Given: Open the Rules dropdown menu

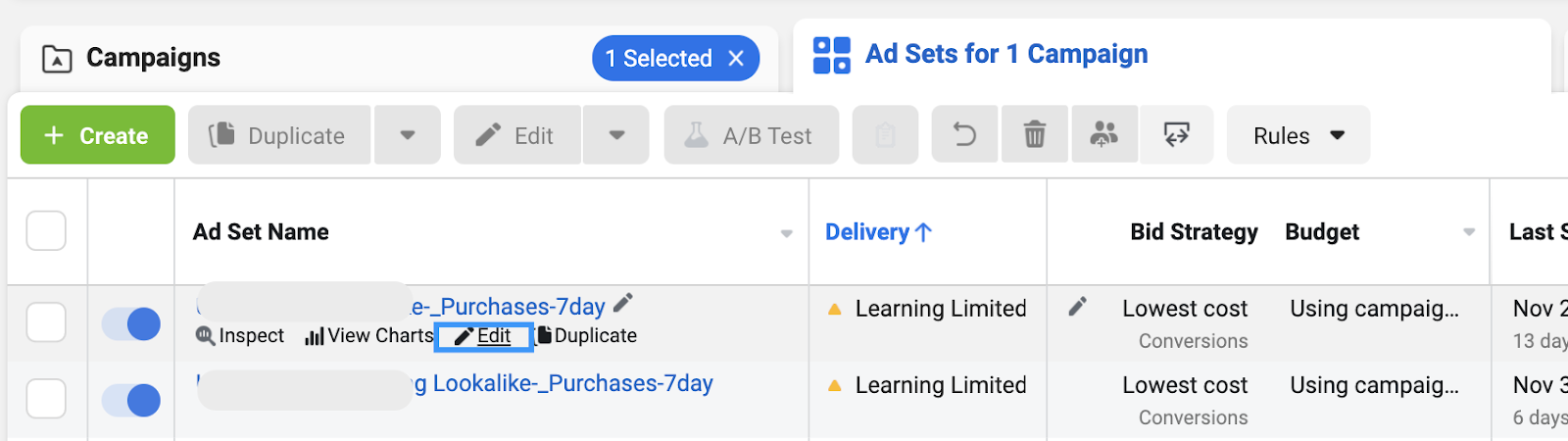Looking at the screenshot, I should click(1298, 135).
